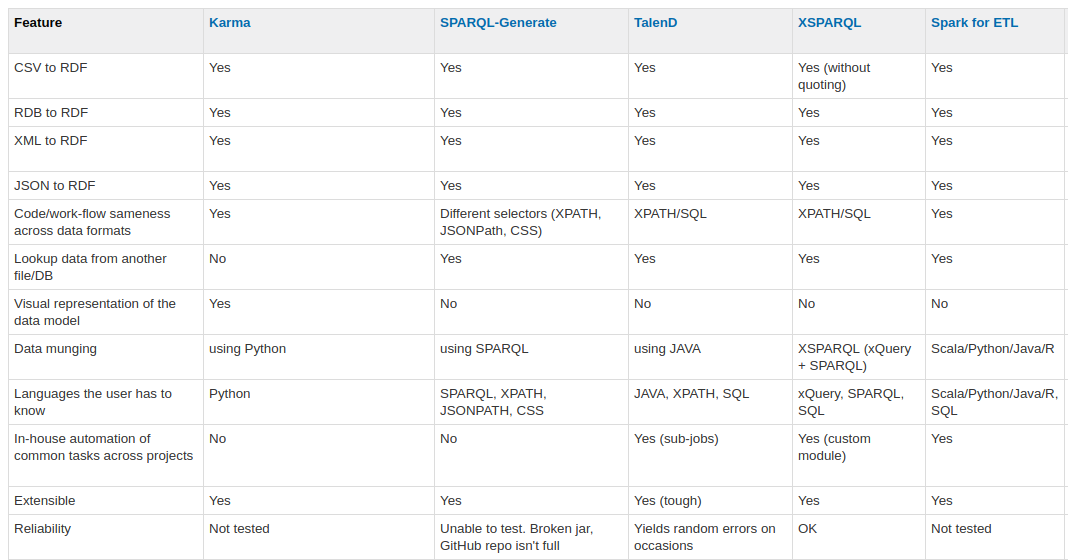Select the Data munging row label
The height and width of the screenshot is (560, 1068).
(55, 349)
